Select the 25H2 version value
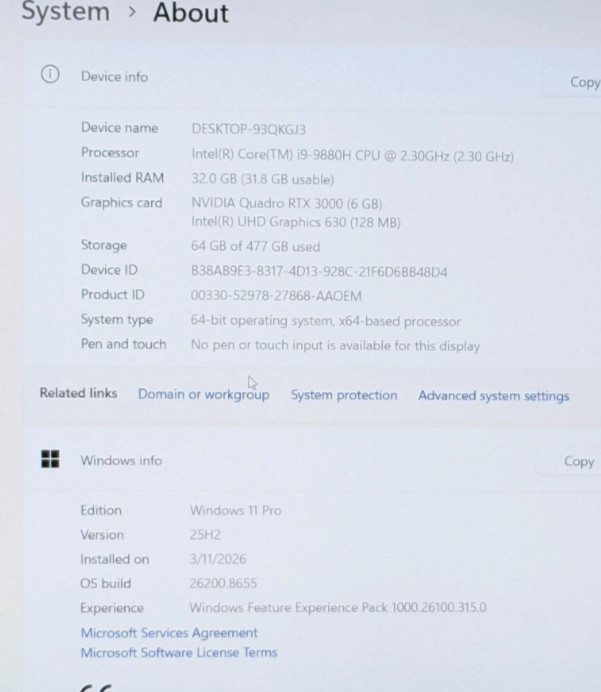 (x=205, y=534)
